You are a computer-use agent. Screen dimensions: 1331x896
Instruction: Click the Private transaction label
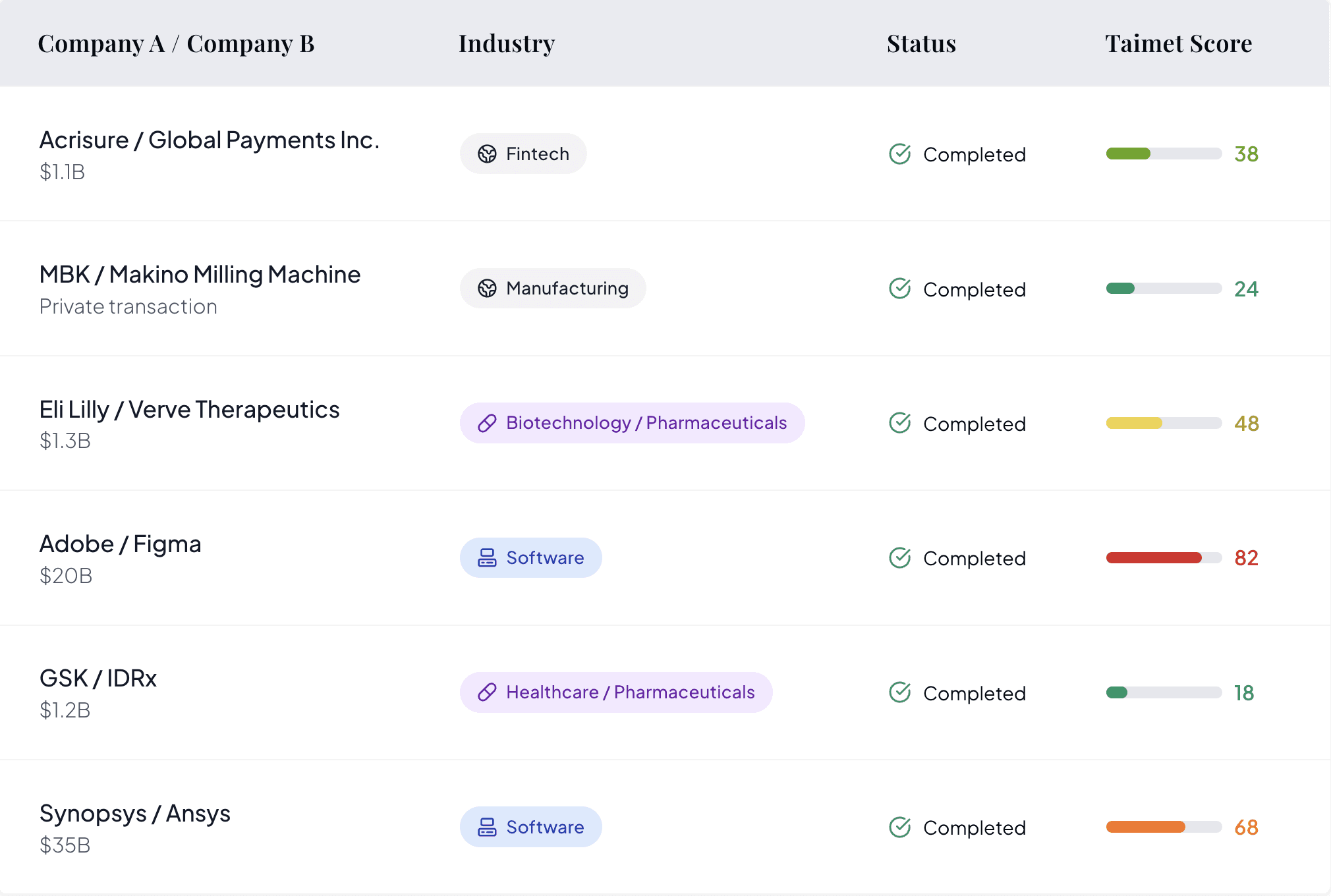click(x=128, y=307)
